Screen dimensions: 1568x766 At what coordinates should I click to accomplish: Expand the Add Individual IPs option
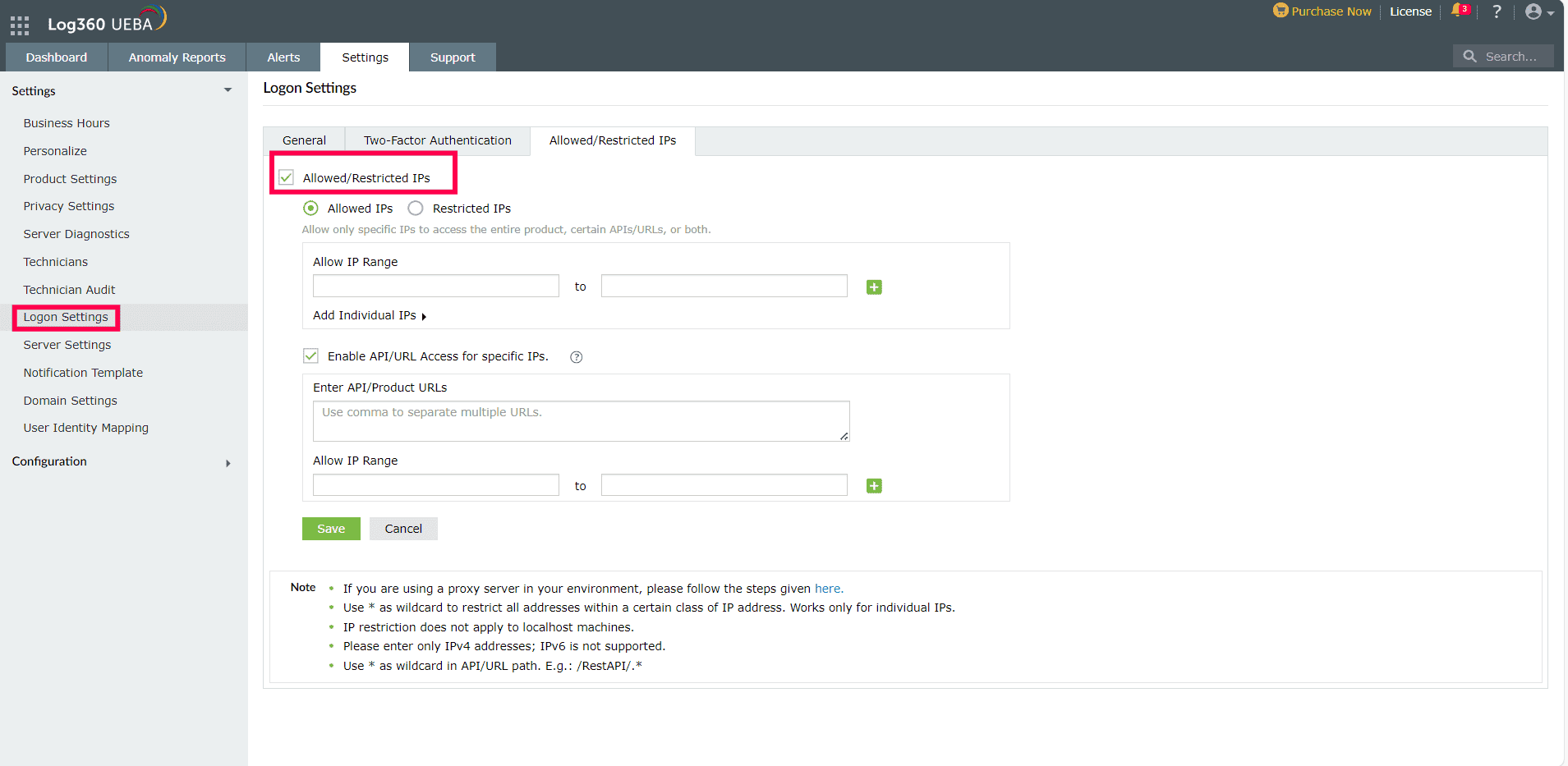[365, 315]
